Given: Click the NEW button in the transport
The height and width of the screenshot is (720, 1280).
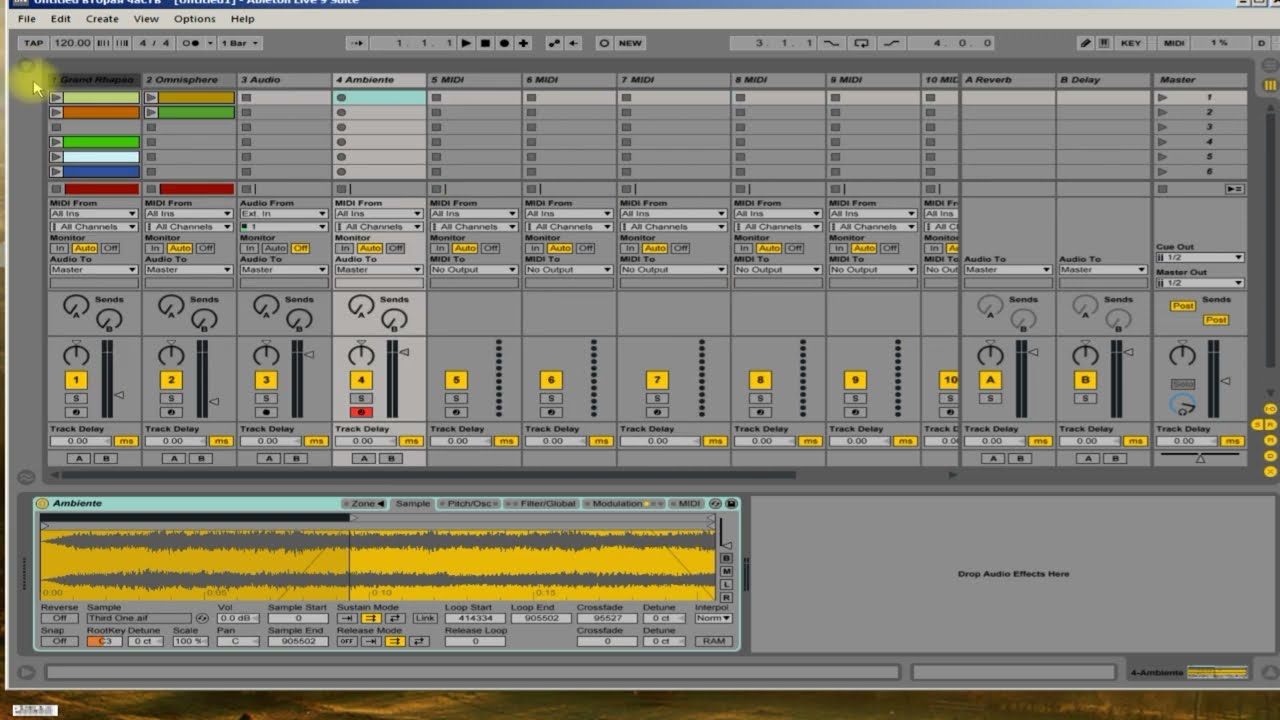Looking at the screenshot, I should [x=630, y=43].
